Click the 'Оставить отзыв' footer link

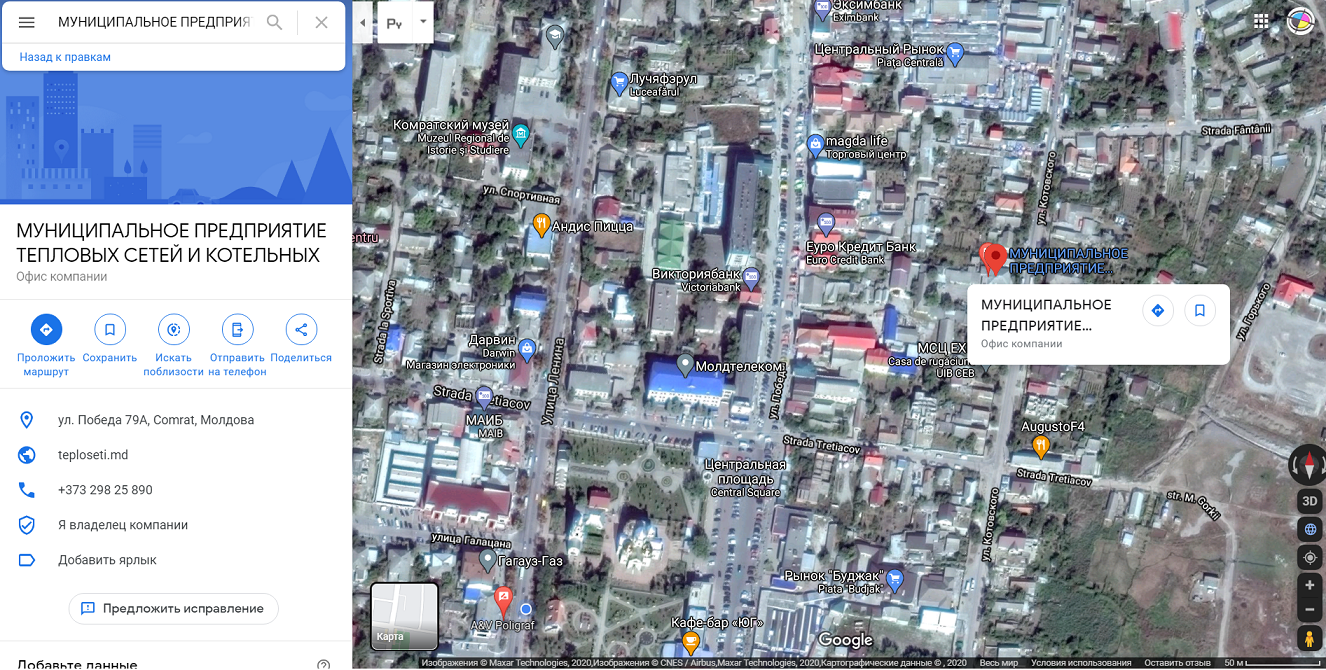pyautogui.click(x=1179, y=663)
